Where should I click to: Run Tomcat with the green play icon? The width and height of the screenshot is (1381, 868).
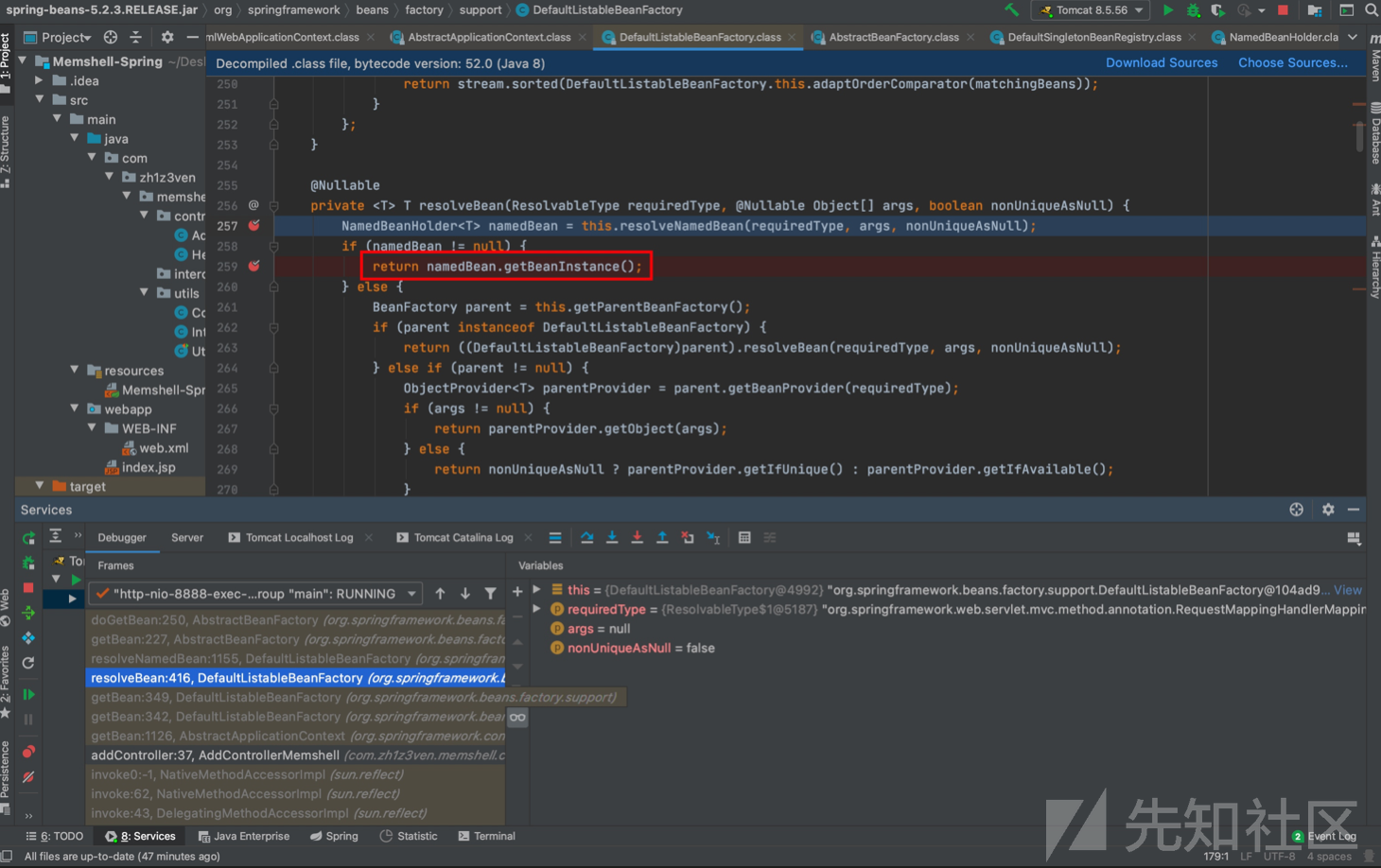point(1168,10)
